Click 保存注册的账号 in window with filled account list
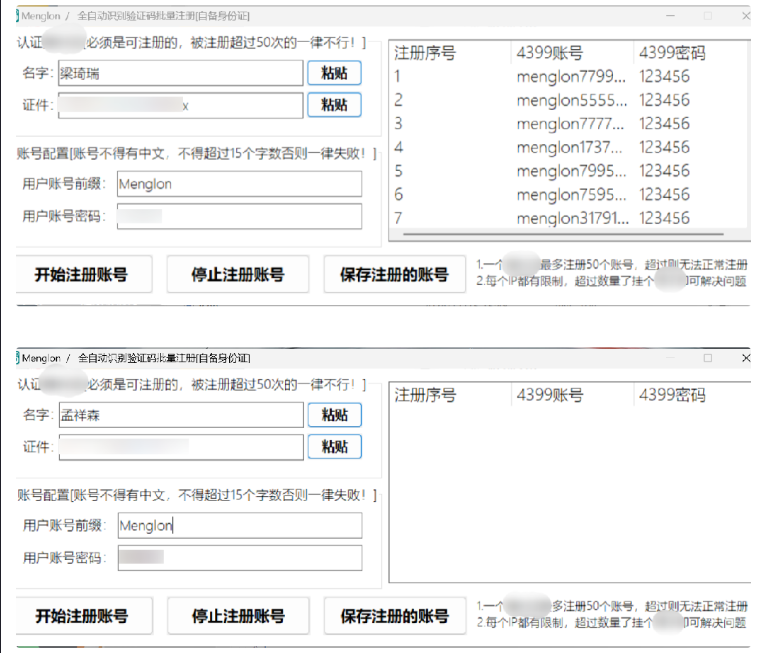 coord(394,274)
